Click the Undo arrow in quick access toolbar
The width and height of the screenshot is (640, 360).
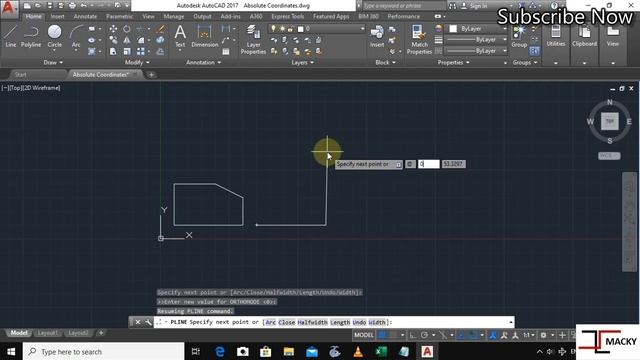(84, 6)
